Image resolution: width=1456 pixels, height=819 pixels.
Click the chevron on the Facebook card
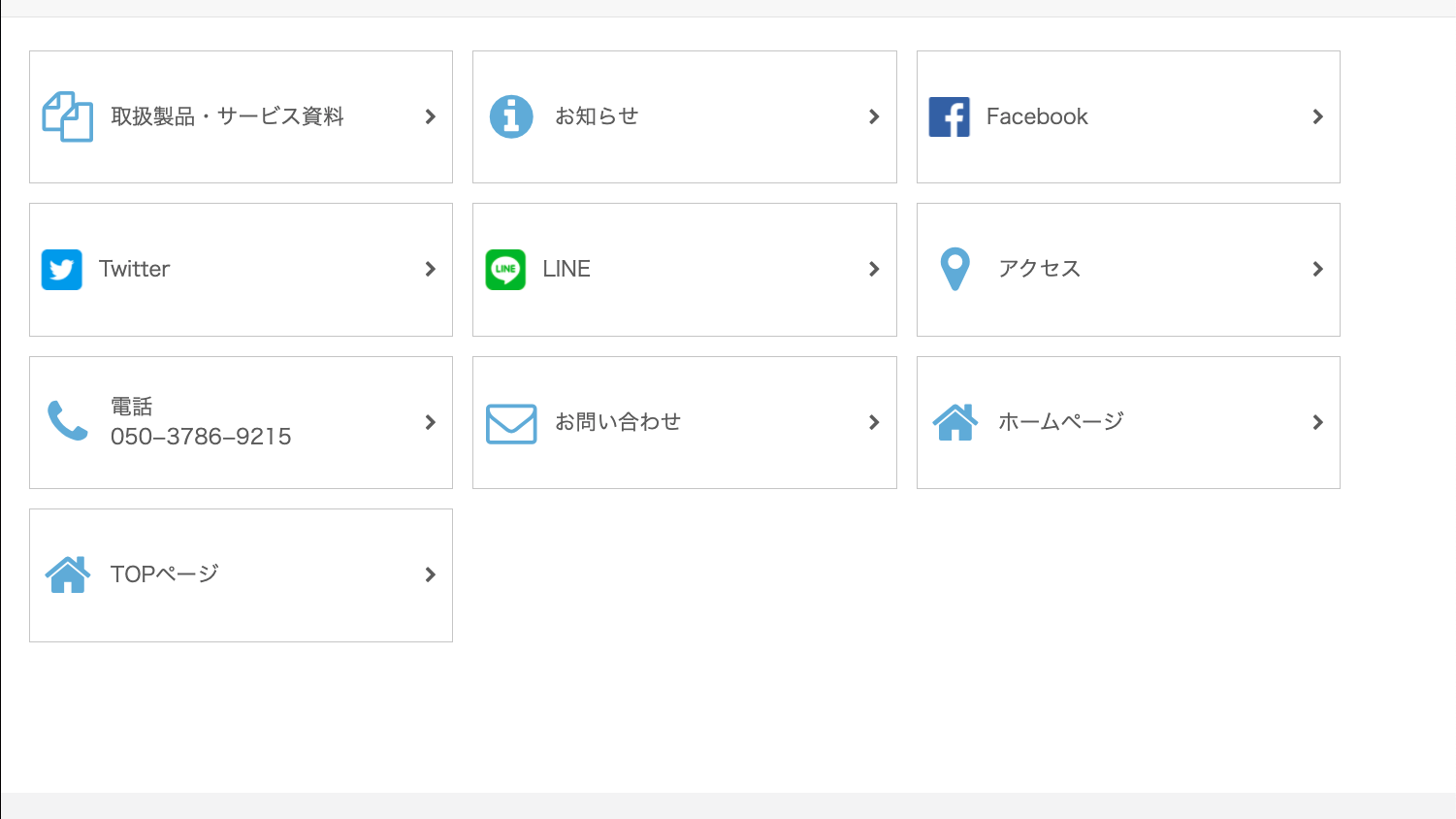(1317, 116)
